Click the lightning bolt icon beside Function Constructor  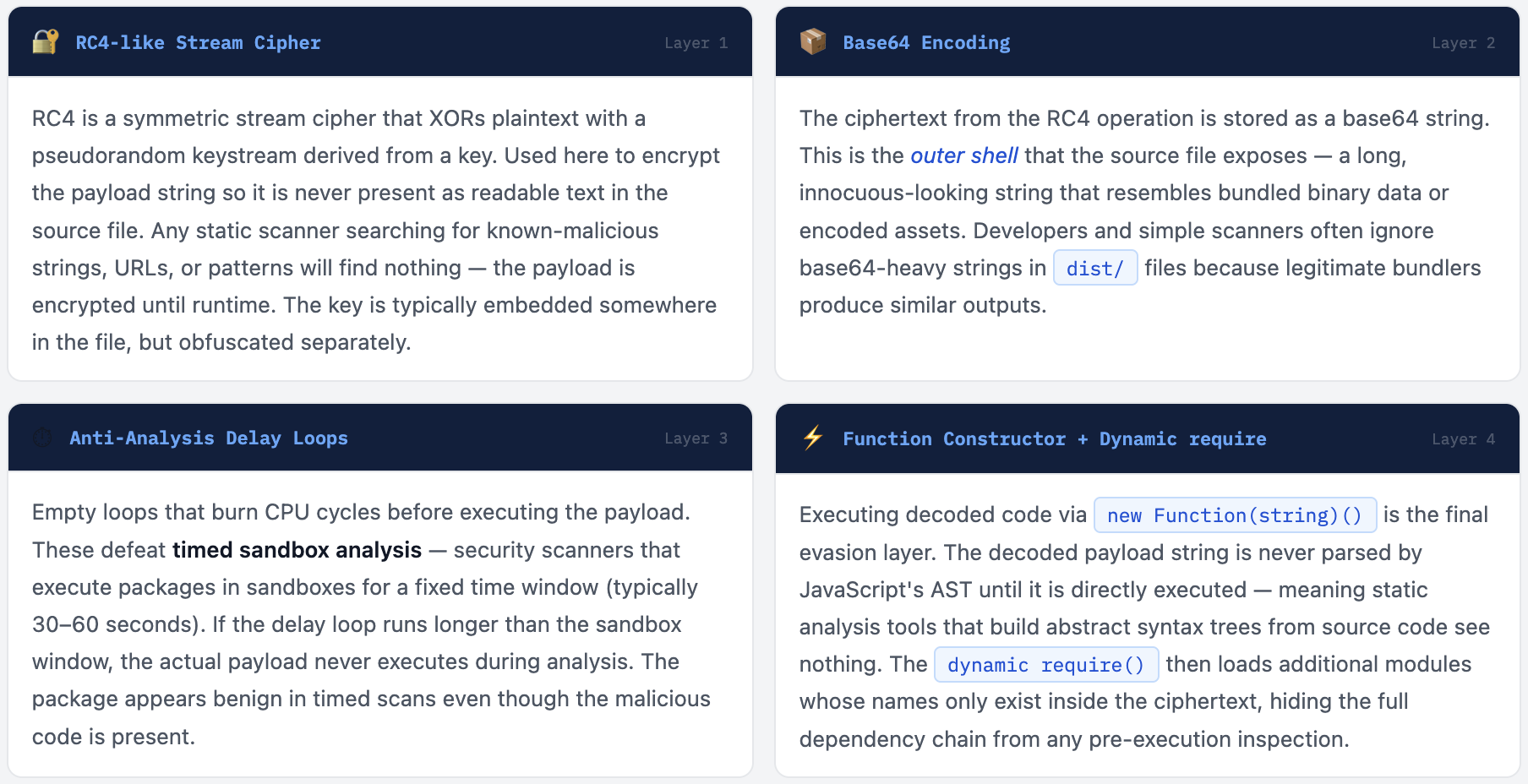click(x=813, y=438)
